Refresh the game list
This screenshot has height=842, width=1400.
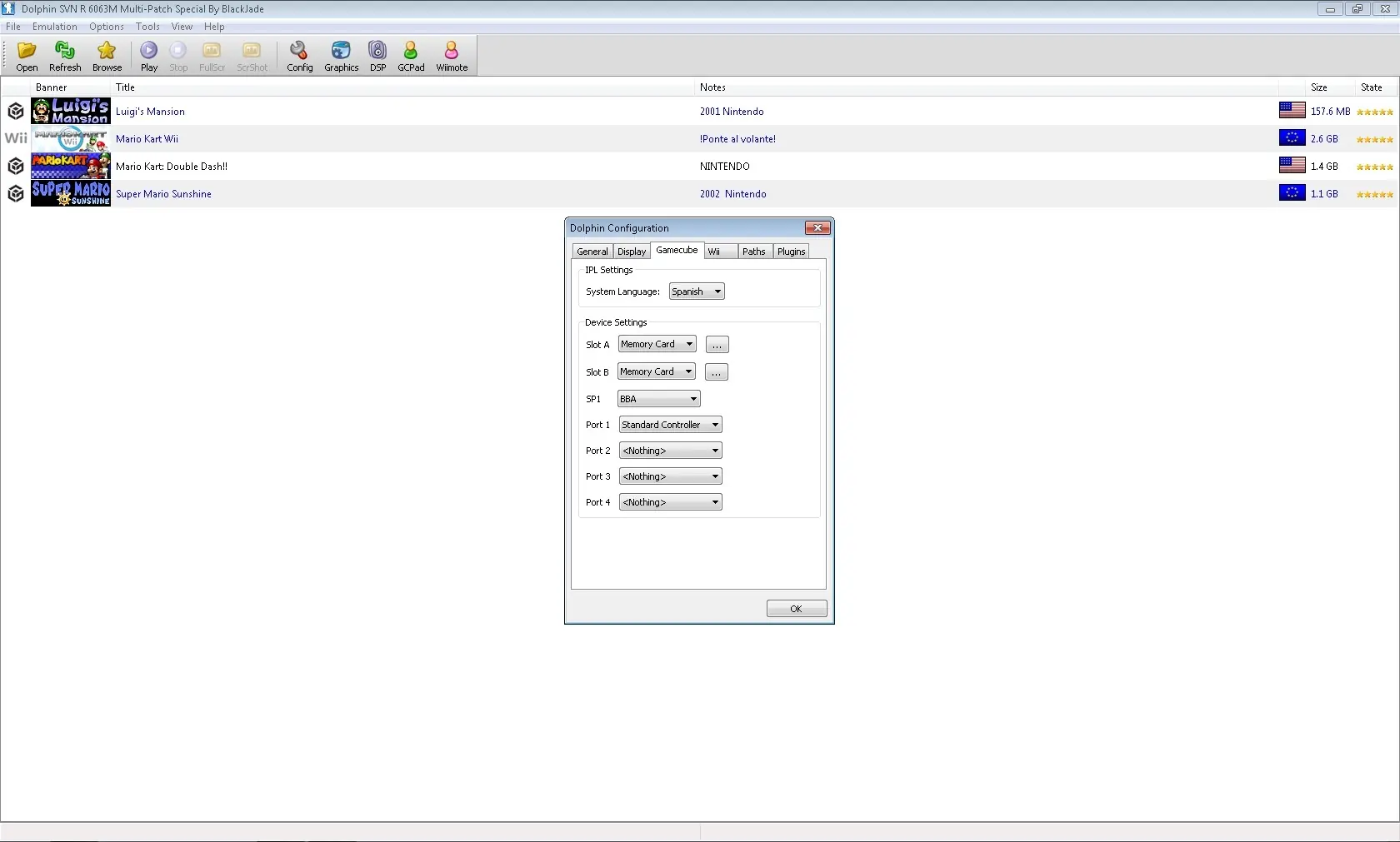coord(65,56)
